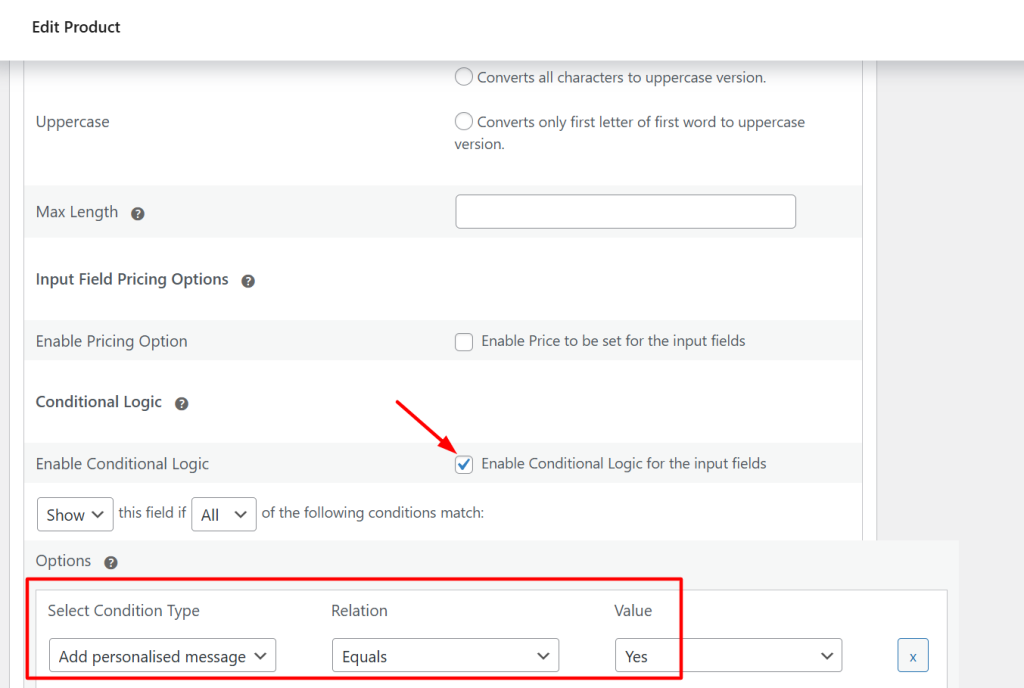
Task: Click help icon next to Input Field Pricing Options
Action: tap(248, 281)
